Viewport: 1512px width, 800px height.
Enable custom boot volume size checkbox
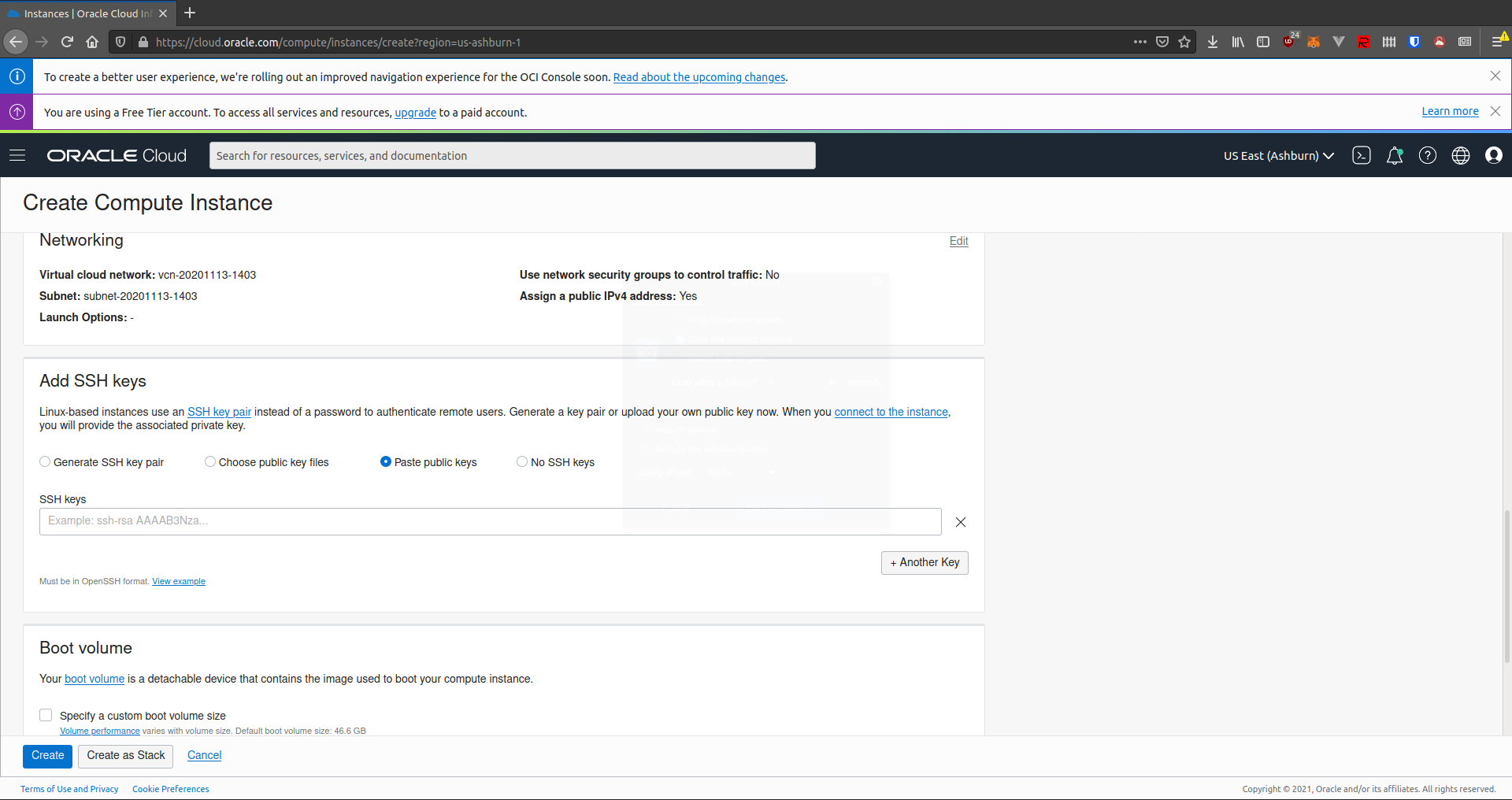point(46,715)
